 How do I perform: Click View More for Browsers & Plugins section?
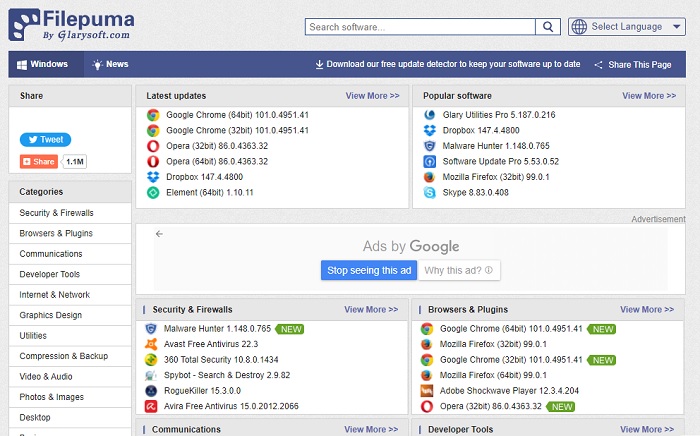point(647,310)
